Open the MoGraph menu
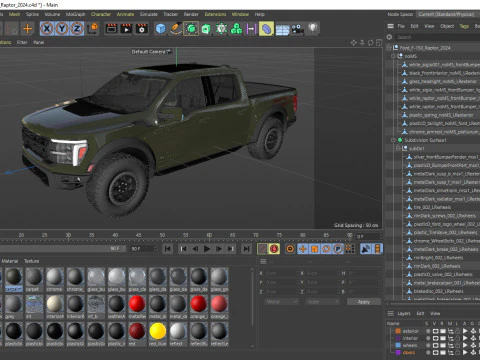The width and height of the screenshot is (480, 360). click(76, 14)
